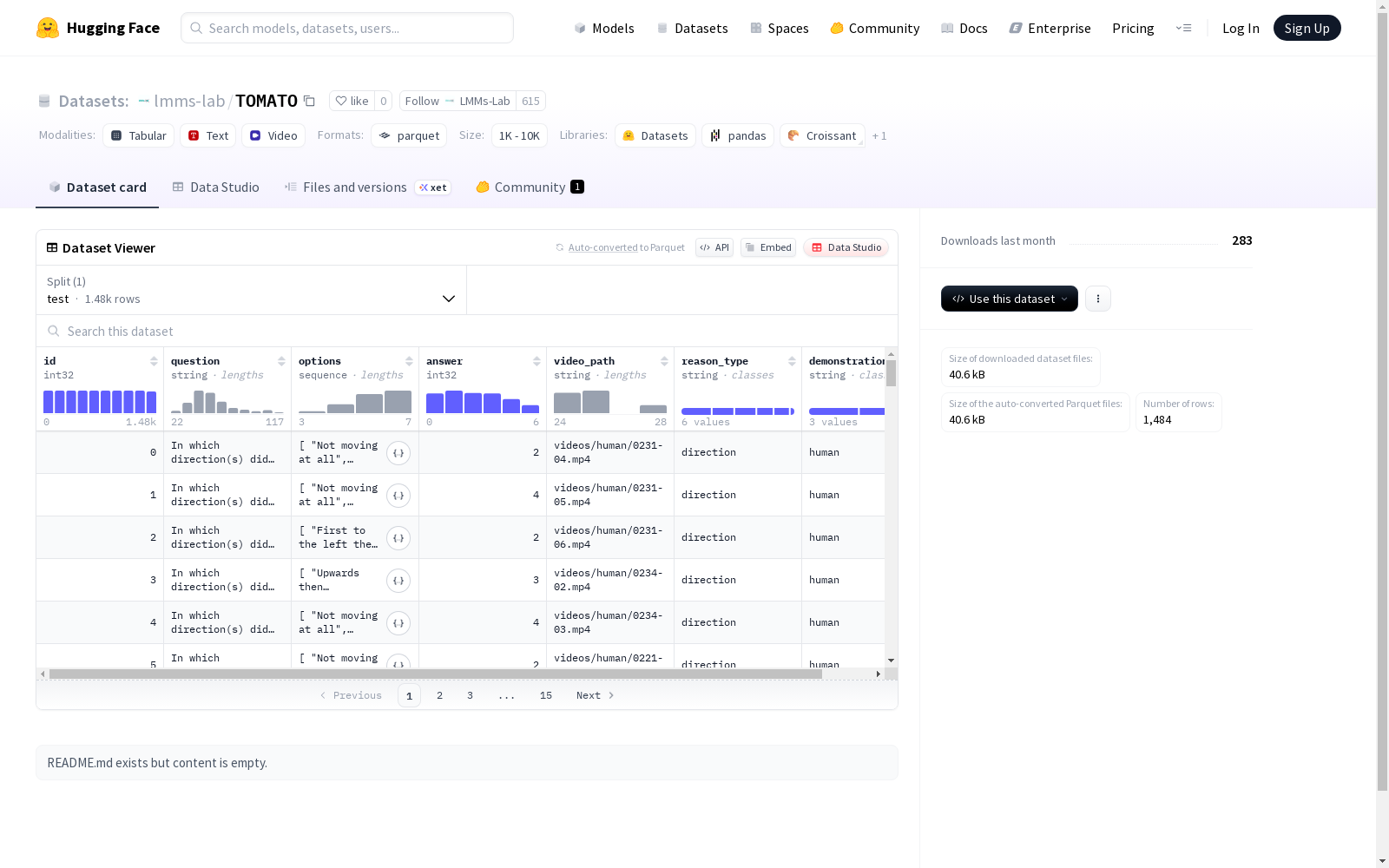
Task: Open the LMMs-Lab follower count 615
Action: (x=530, y=101)
